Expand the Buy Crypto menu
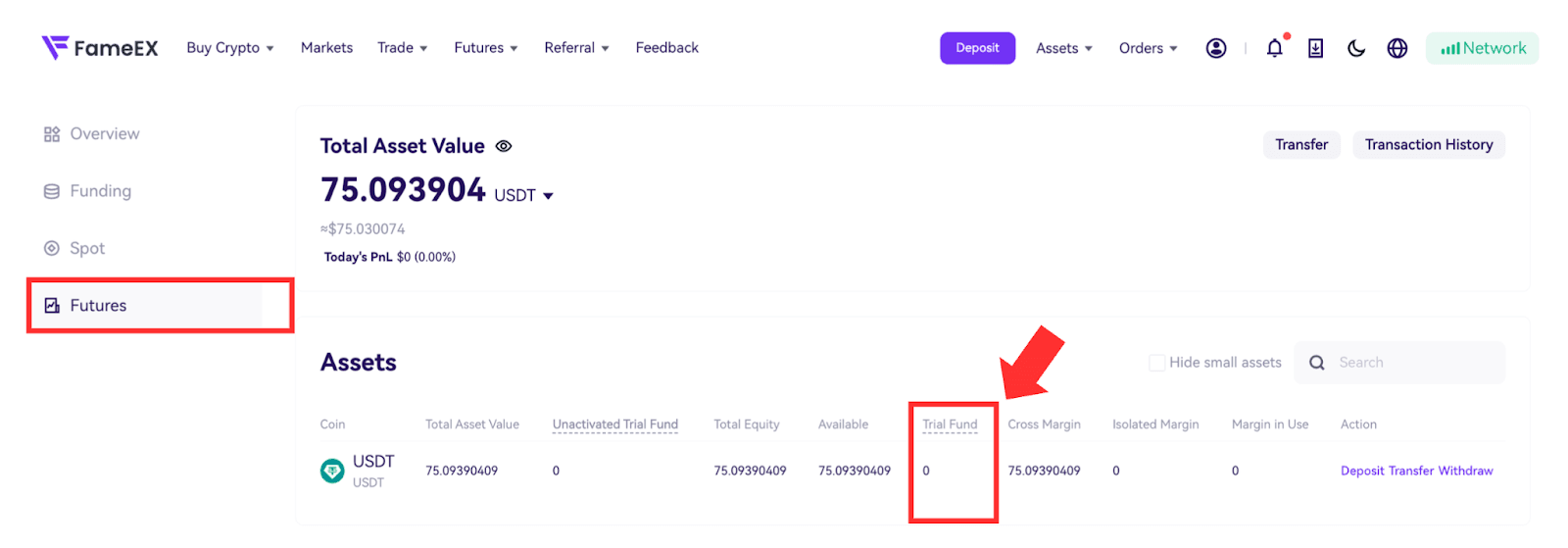The image size is (1568, 548). pos(230,48)
